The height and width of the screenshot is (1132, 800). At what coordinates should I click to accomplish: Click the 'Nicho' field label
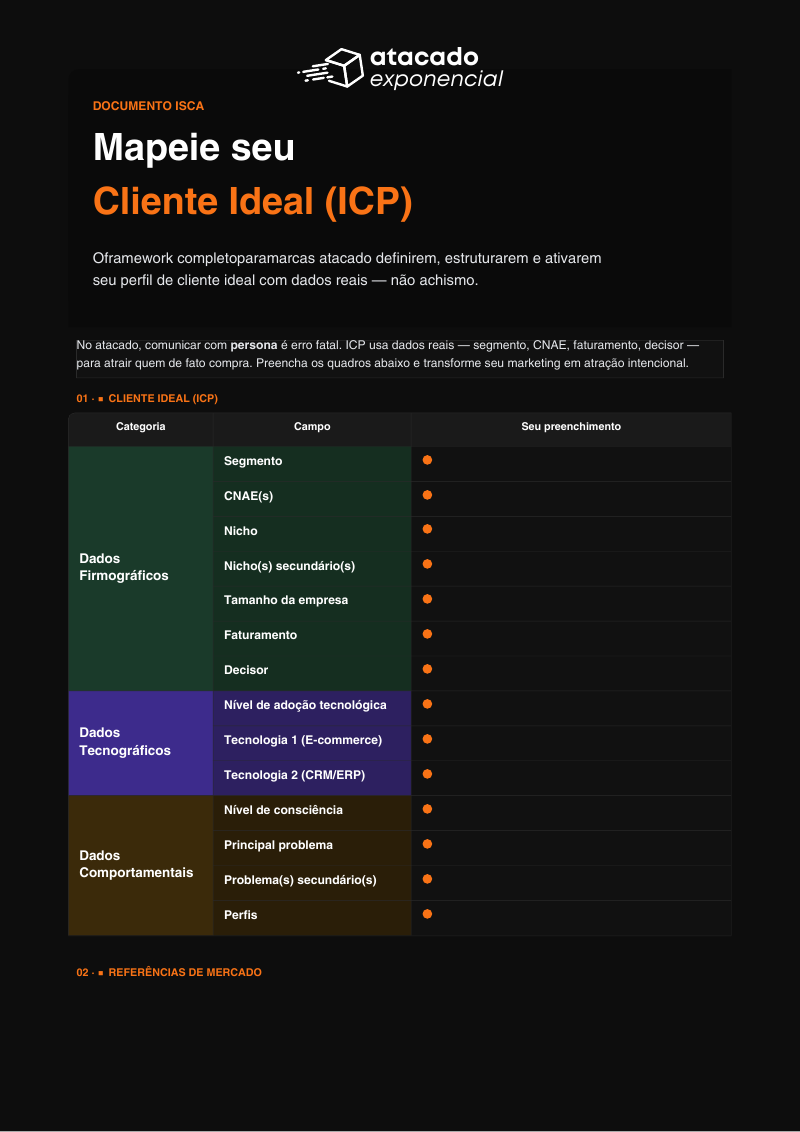point(240,531)
